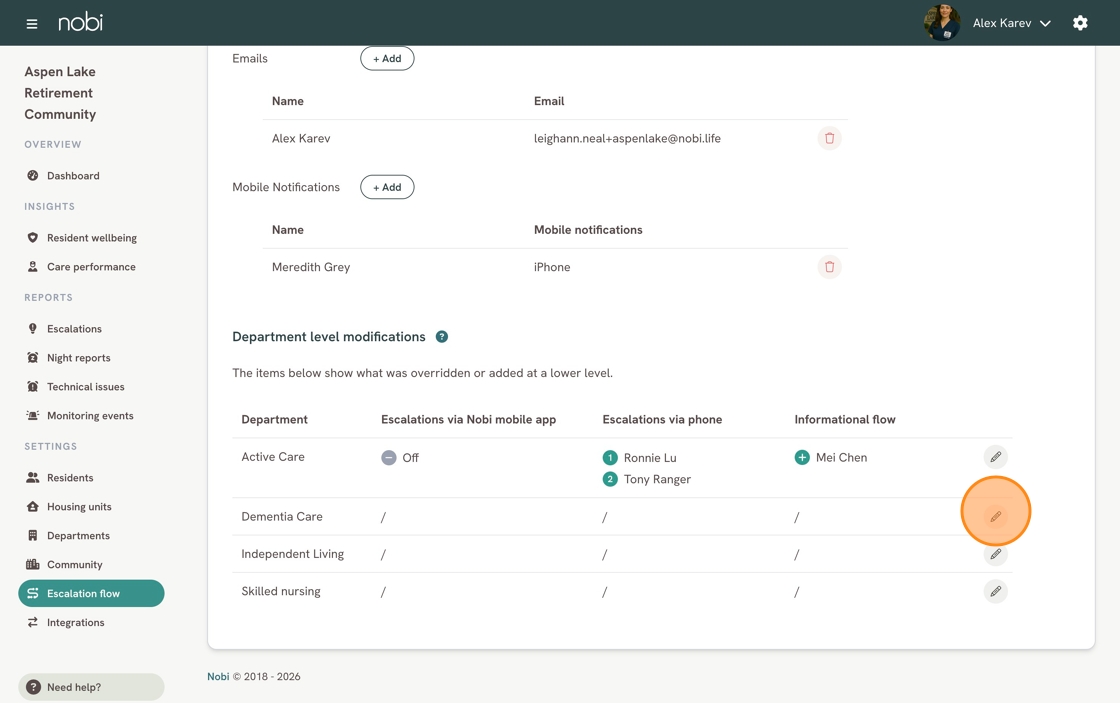Open Integrations settings

point(91,622)
